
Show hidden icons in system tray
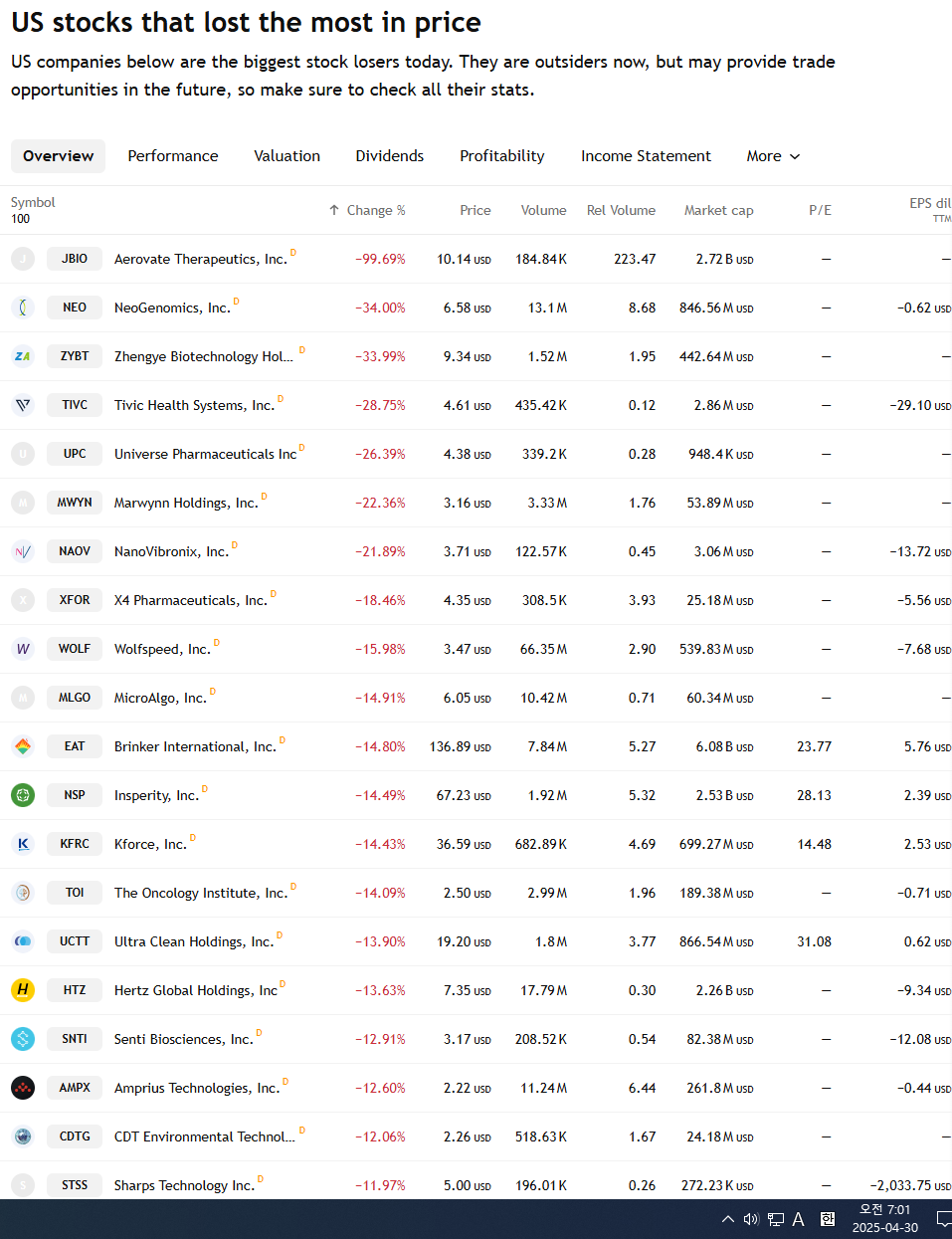click(x=728, y=1219)
